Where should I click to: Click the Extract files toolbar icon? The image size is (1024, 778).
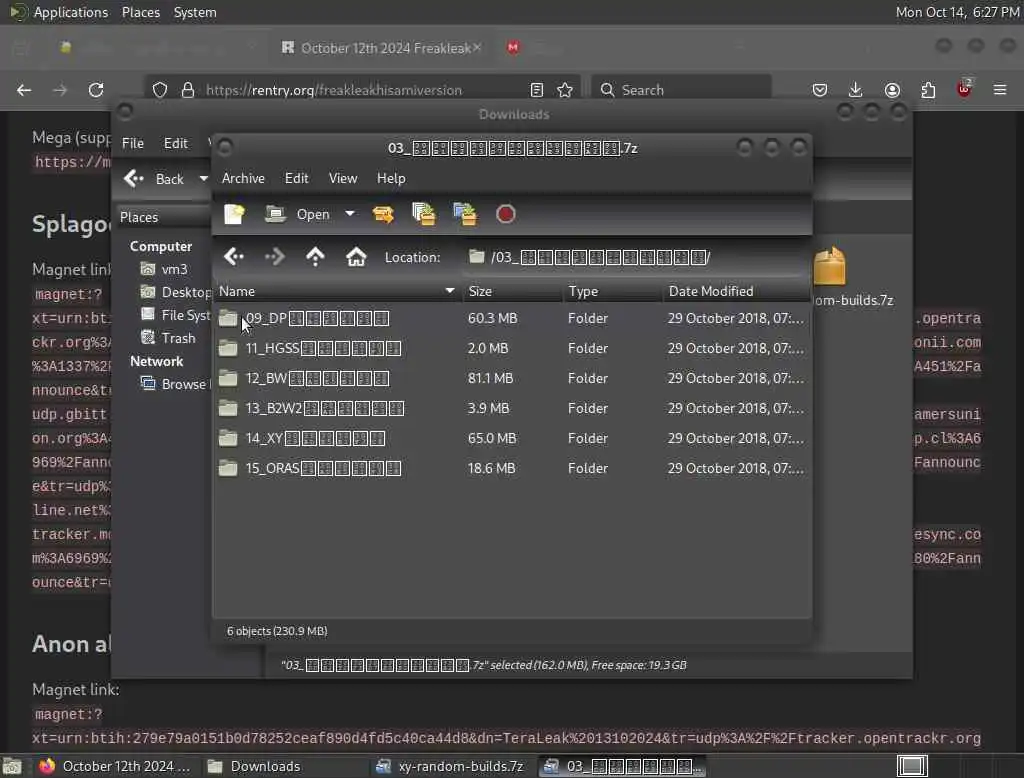coord(383,214)
